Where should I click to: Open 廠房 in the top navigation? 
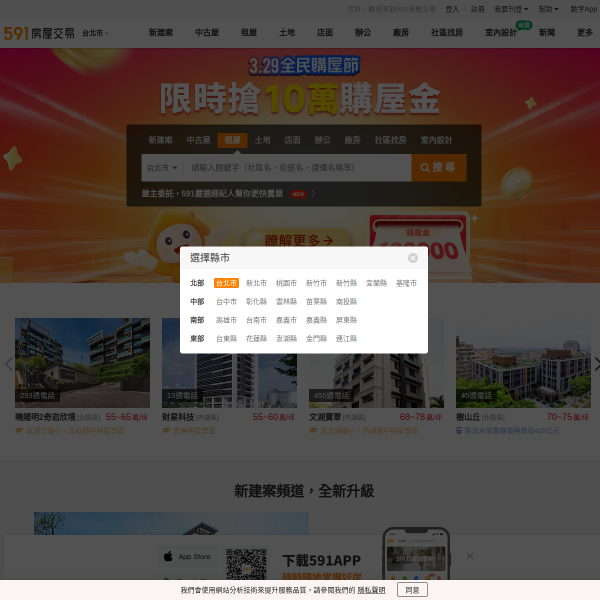click(401, 33)
